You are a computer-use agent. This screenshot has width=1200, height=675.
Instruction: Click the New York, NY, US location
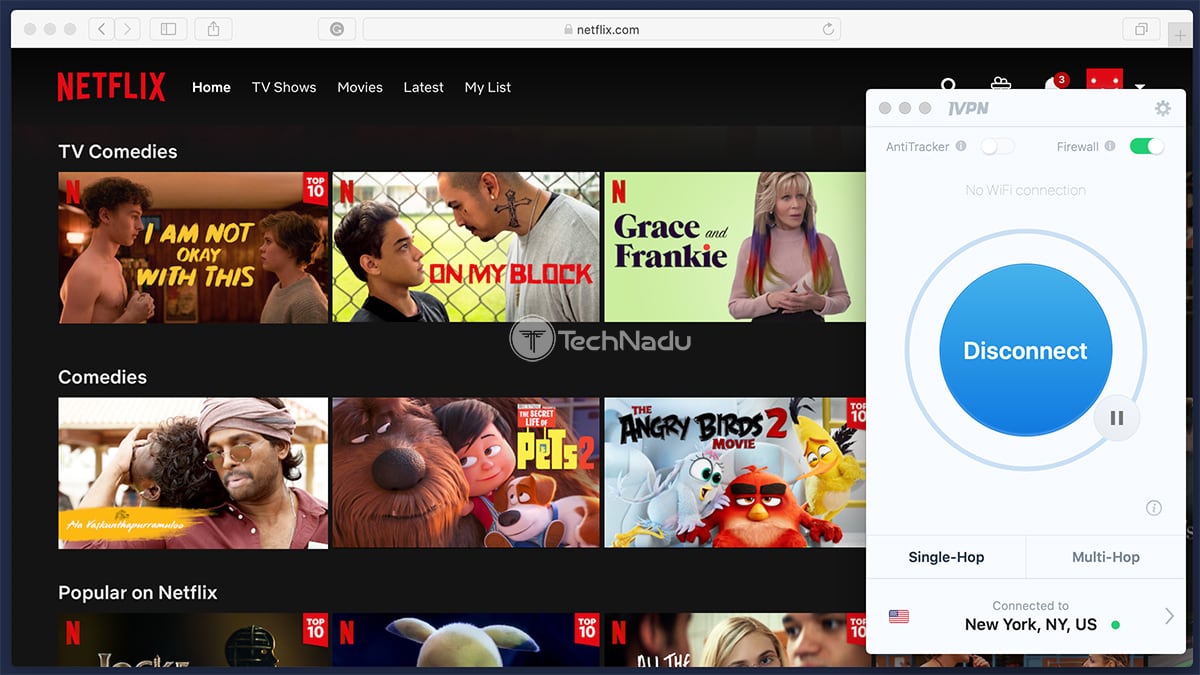point(1031,624)
